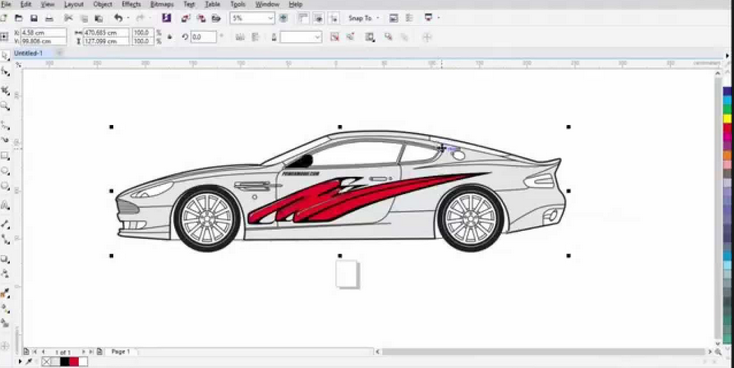The width and height of the screenshot is (734, 368).
Task: Select the Text tool
Action: 5,205
